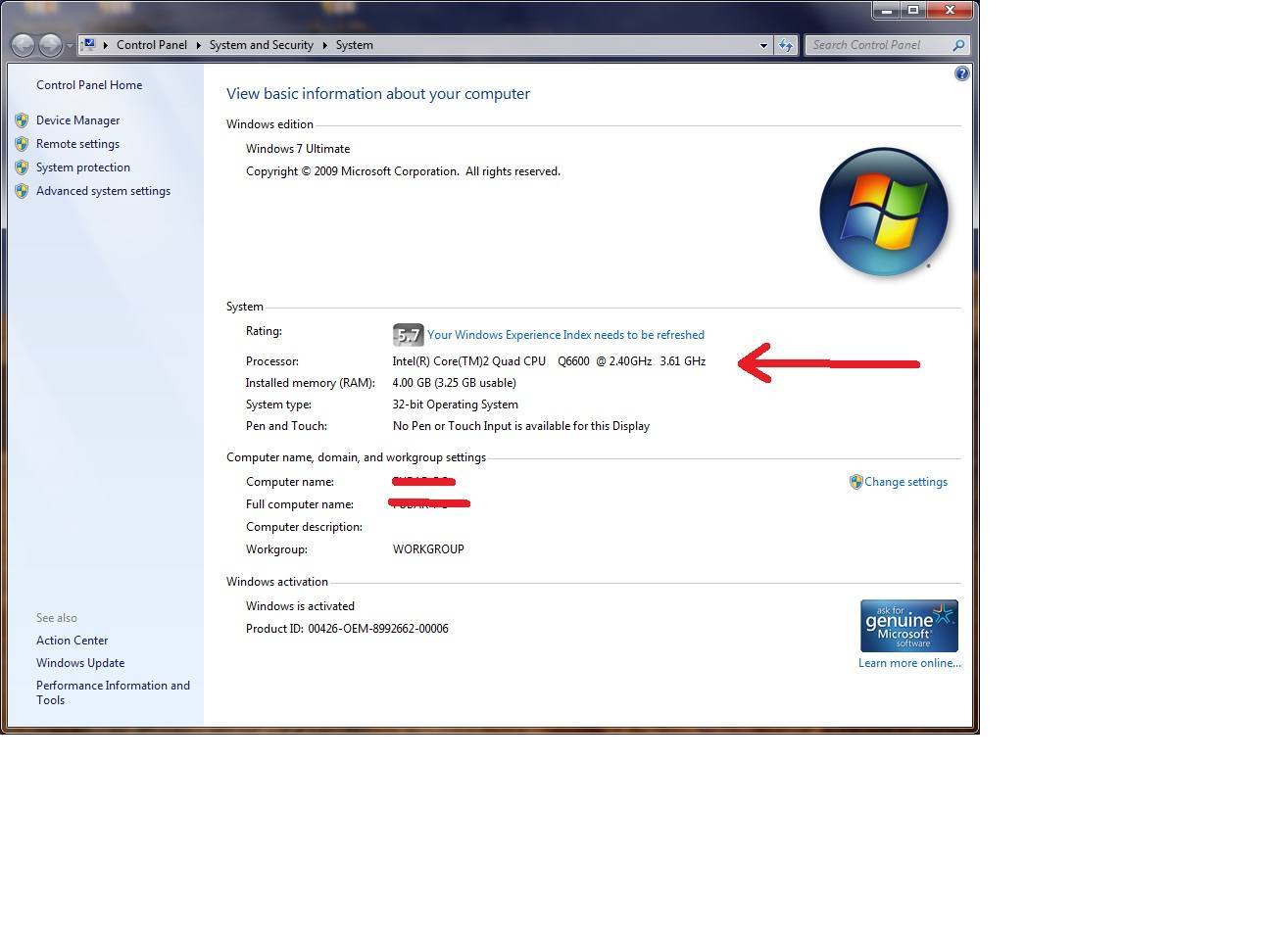1270x952 pixels.
Task: Click the WORKGROUP value
Action: (x=428, y=549)
